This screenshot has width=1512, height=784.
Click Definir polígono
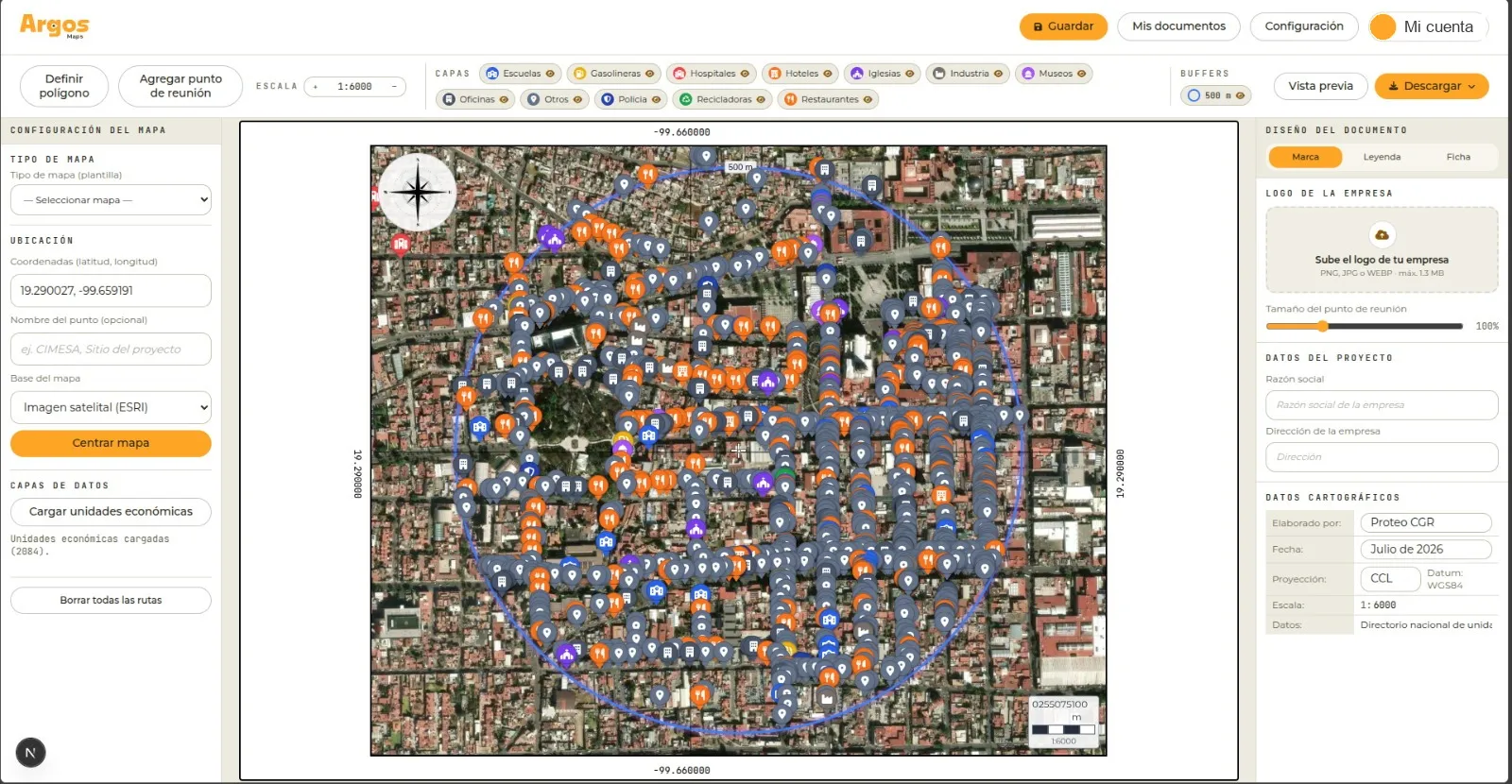tap(64, 86)
